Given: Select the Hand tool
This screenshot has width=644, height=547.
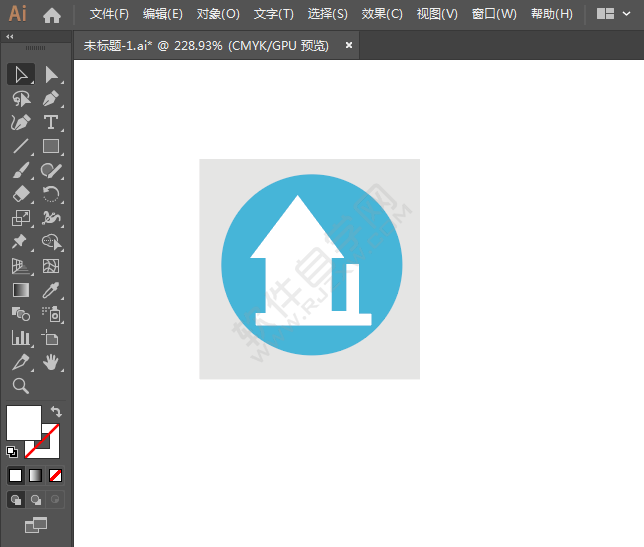Looking at the screenshot, I should point(51,362).
